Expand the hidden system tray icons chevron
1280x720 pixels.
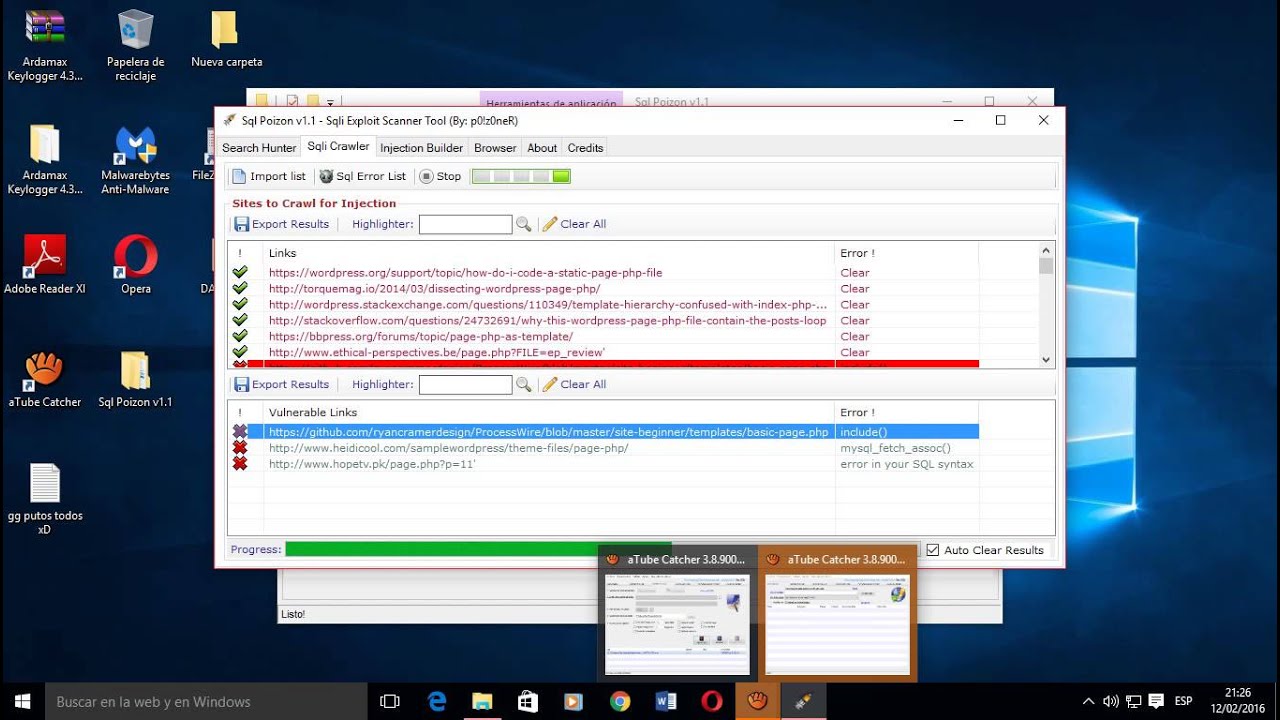1089,701
